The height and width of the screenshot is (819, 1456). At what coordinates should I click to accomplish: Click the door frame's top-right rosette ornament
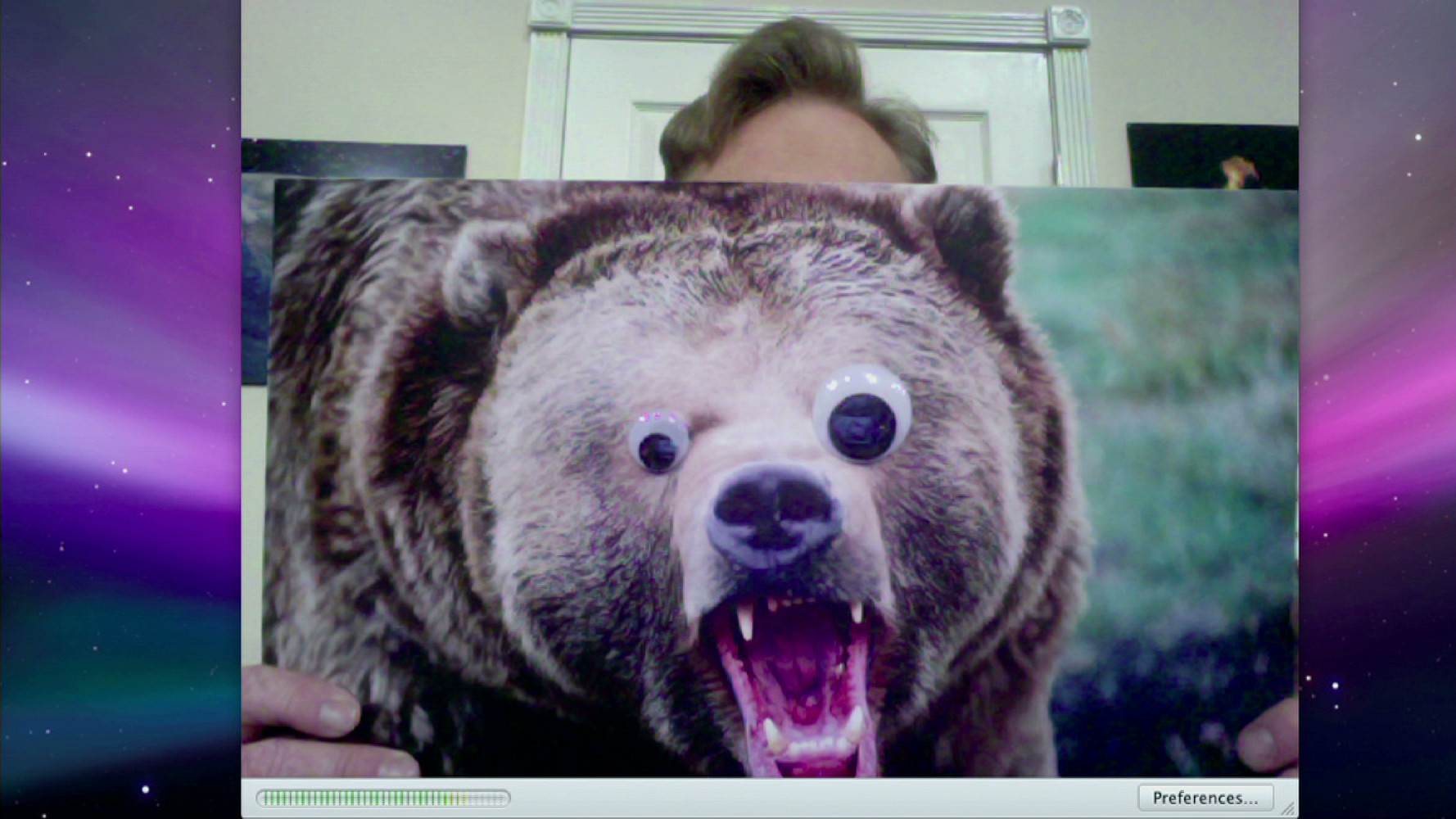(x=1067, y=22)
